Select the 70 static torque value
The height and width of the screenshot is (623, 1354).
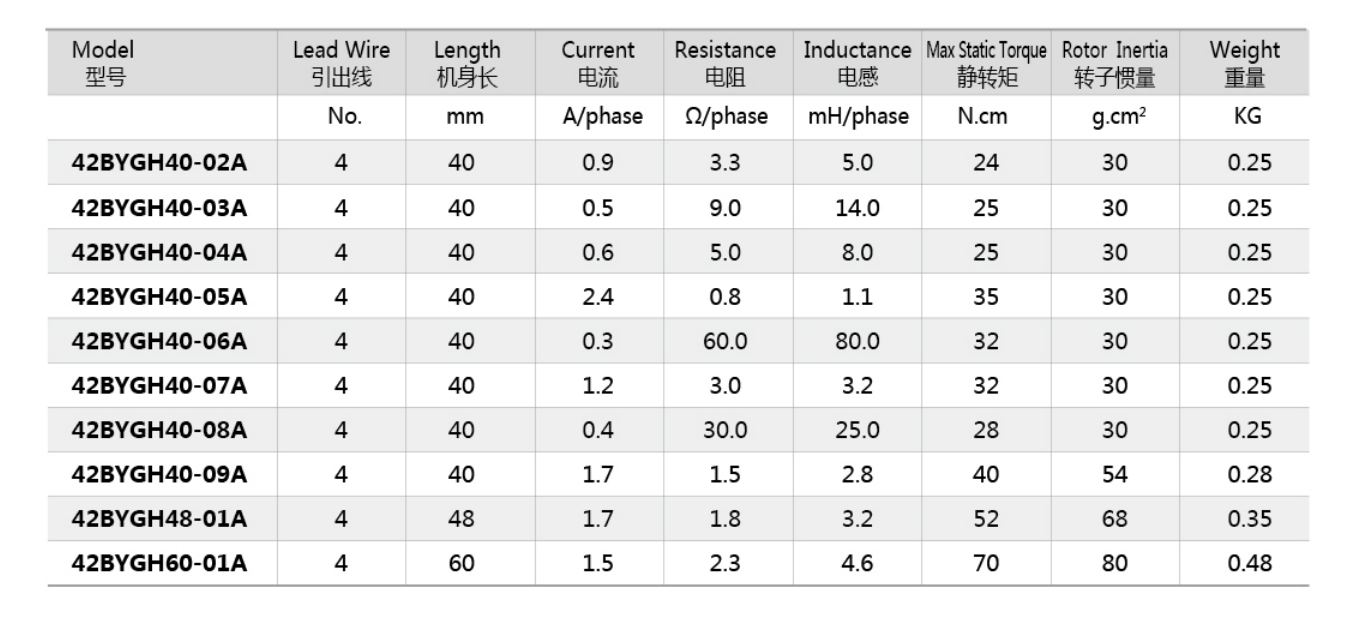click(x=986, y=564)
